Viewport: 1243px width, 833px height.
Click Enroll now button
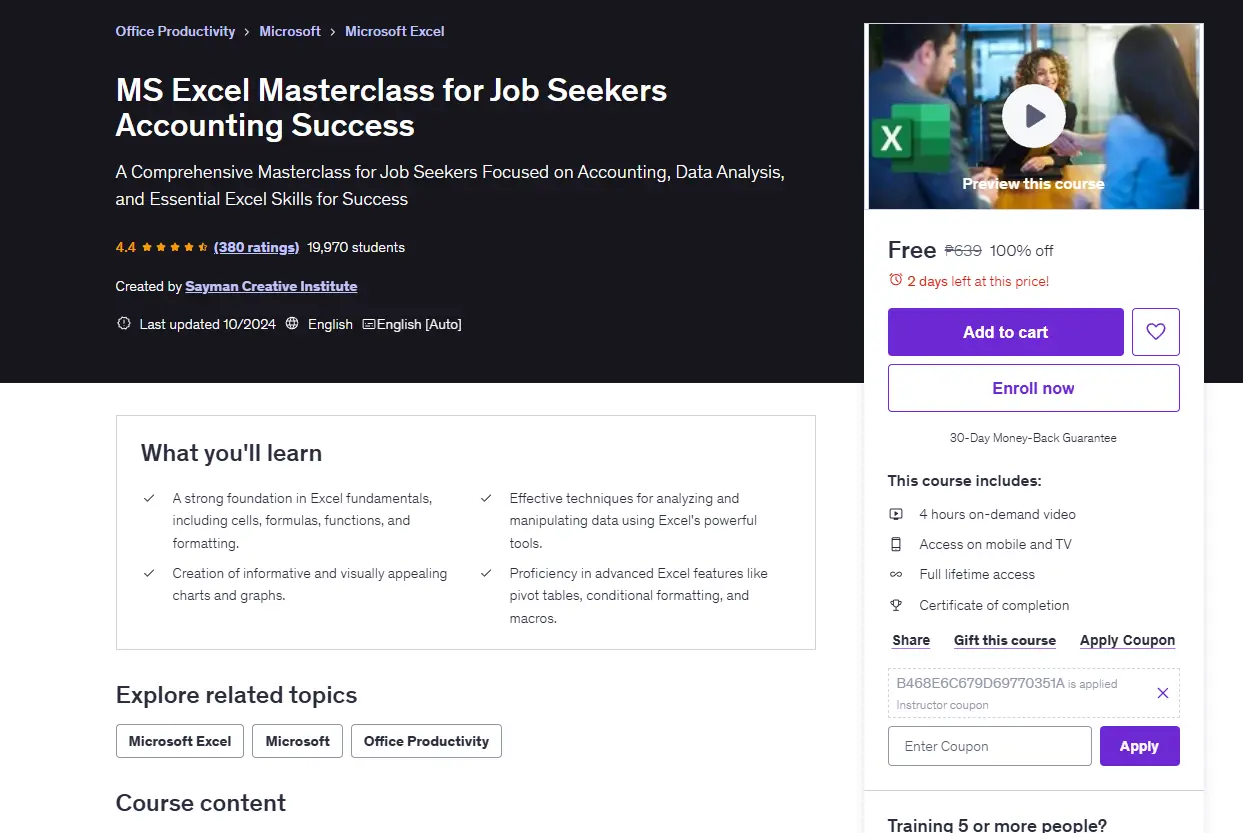[x=1034, y=388]
